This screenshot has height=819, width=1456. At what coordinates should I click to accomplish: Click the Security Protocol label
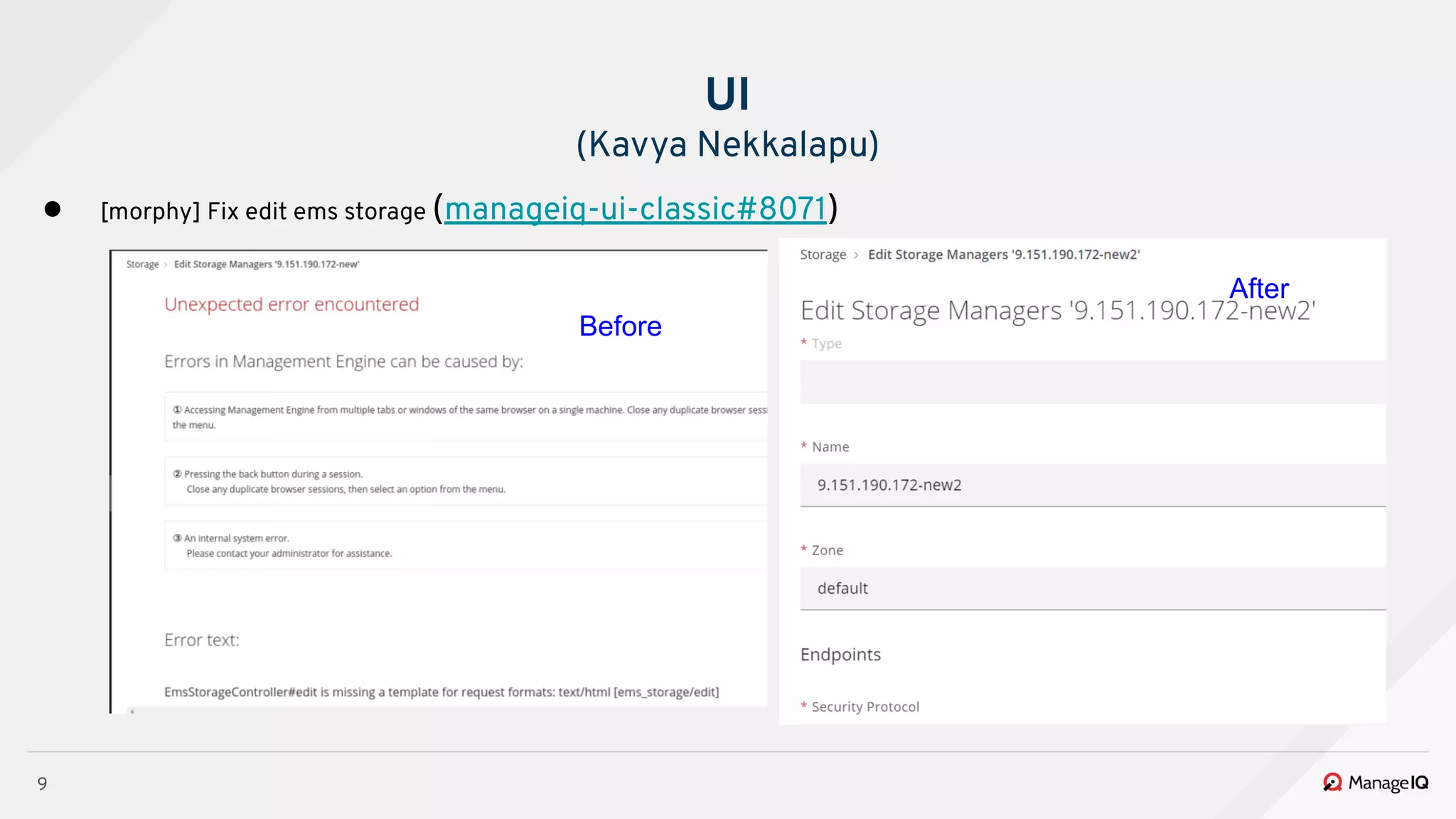pos(865,707)
